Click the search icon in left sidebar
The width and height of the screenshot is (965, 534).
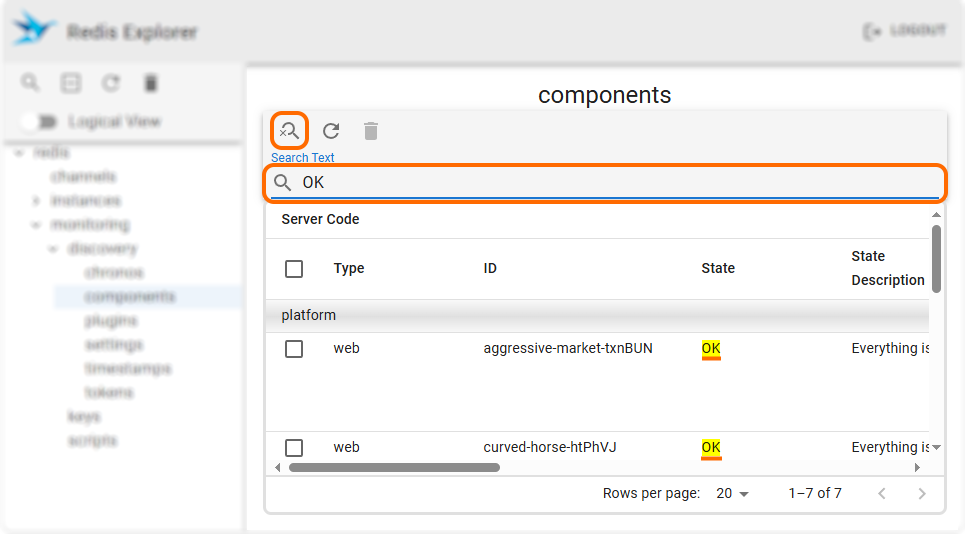(x=31, y=83)
